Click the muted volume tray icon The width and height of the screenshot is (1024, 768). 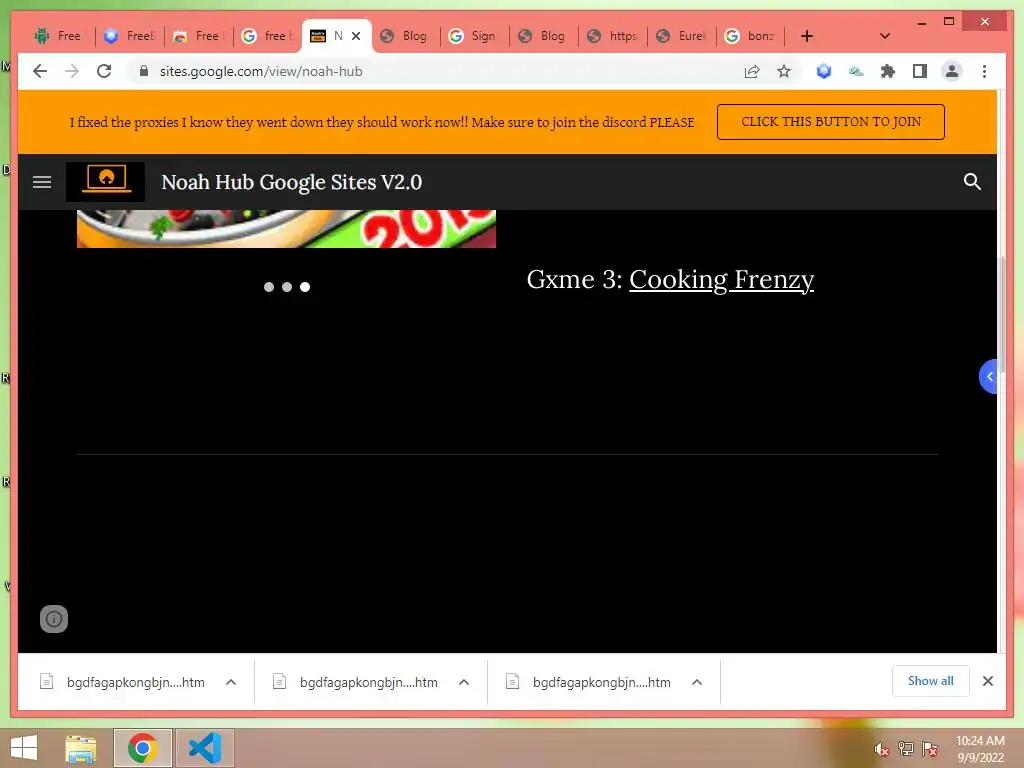881,750
